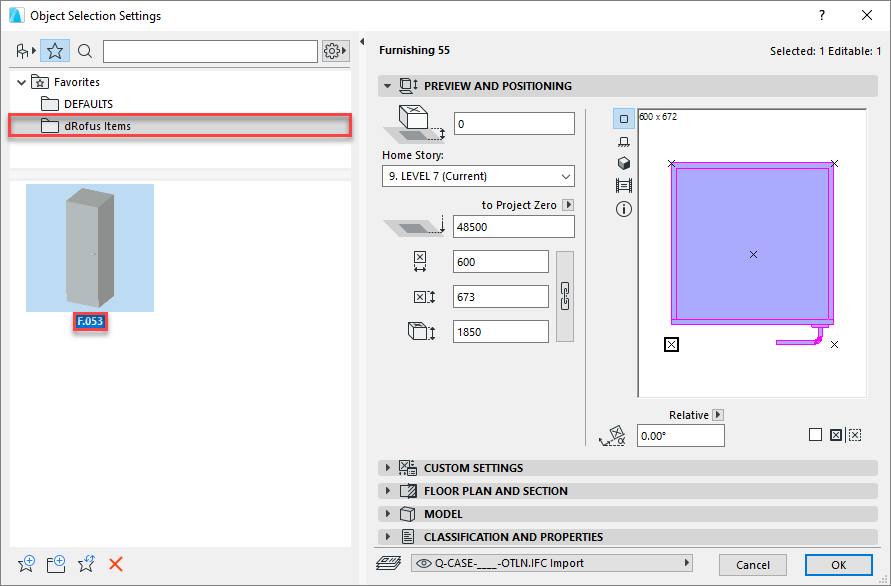Image resolution: width=891 pixels, height=586 pixels.
Task: Expand the Floor Plan and Section panel
Action: 495,491
